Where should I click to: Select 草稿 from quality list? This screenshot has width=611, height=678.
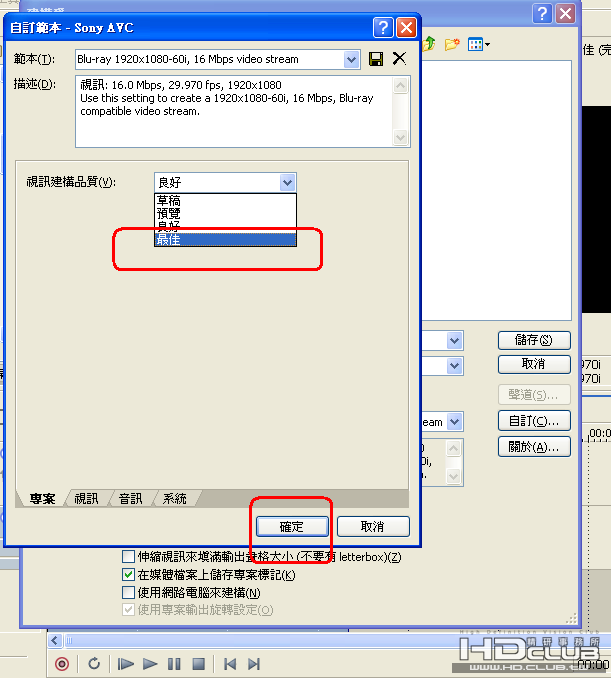click(x=225, y=201)
